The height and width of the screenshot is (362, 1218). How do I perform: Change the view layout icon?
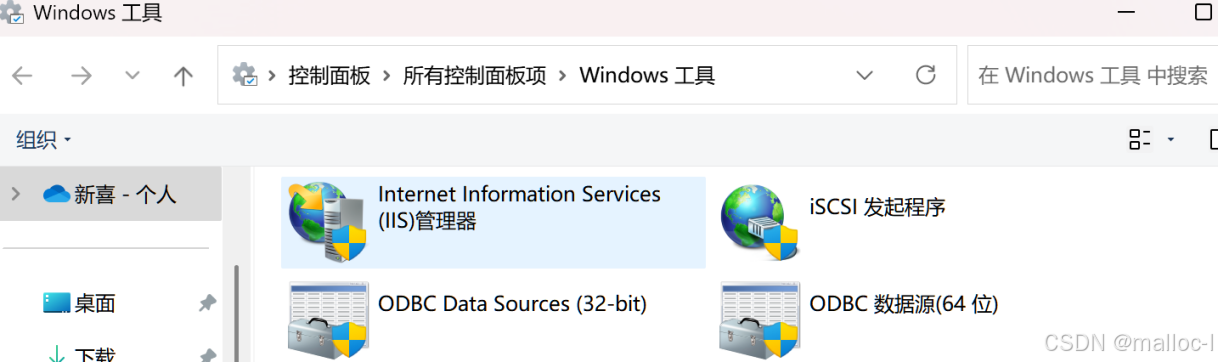(1140, 139)
